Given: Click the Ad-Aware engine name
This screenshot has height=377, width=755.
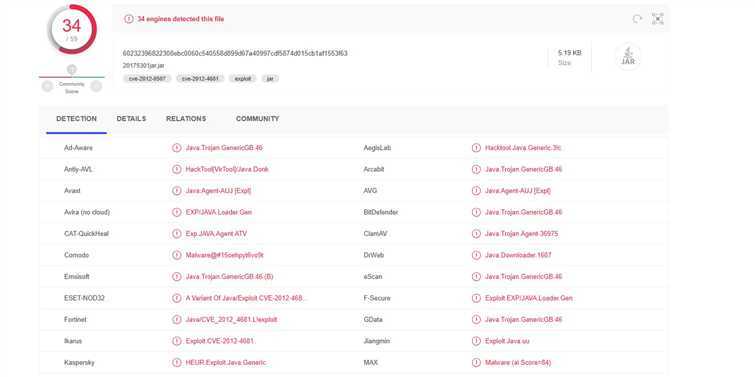Looking at the screenshot, I should click(x=78, y=148).
